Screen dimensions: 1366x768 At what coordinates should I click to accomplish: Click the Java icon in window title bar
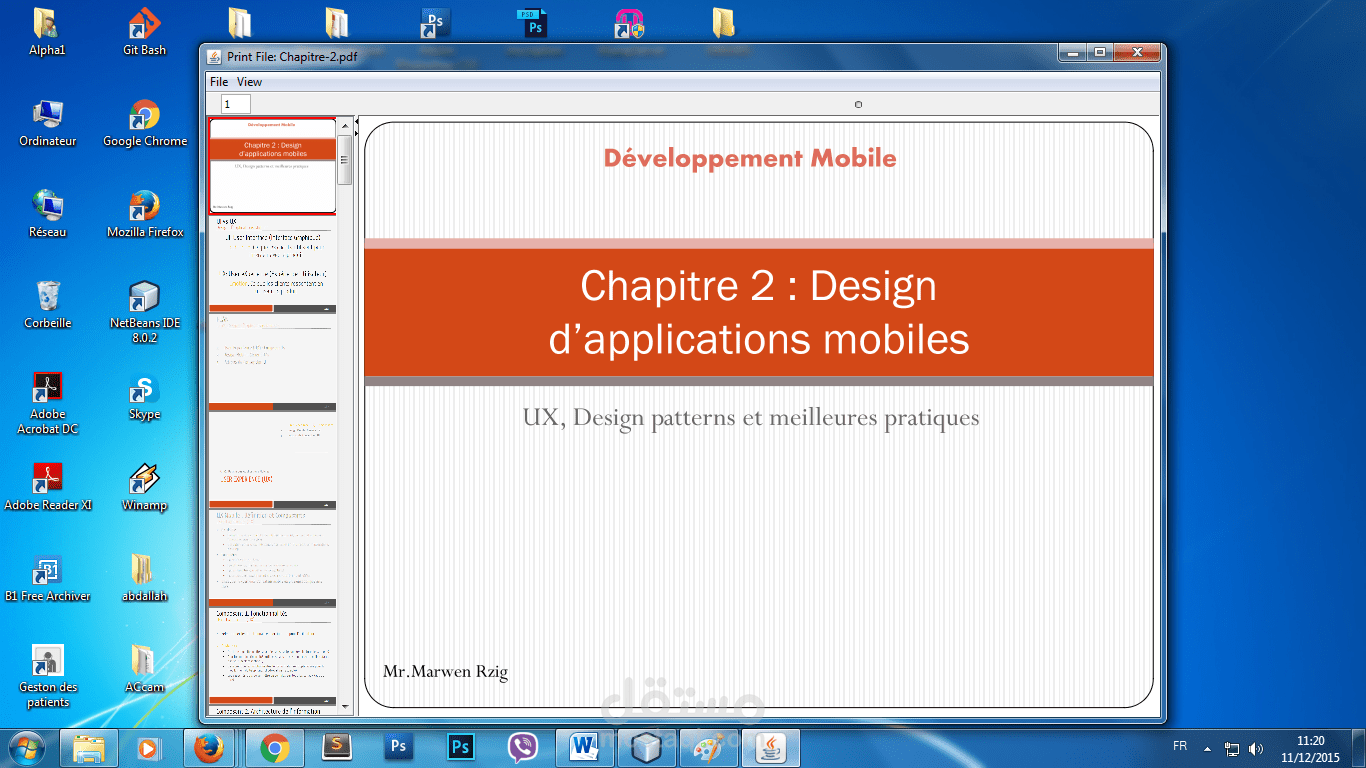pyautogui.click(x=215, y=56)
